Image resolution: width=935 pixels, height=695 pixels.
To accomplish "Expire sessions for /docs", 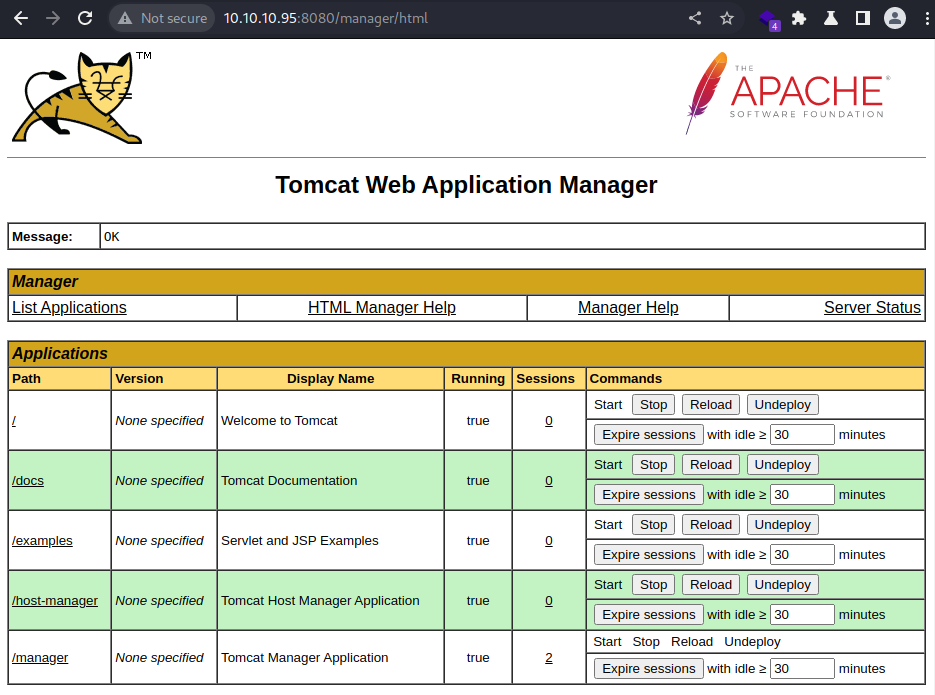I will [x=649, y=495].
